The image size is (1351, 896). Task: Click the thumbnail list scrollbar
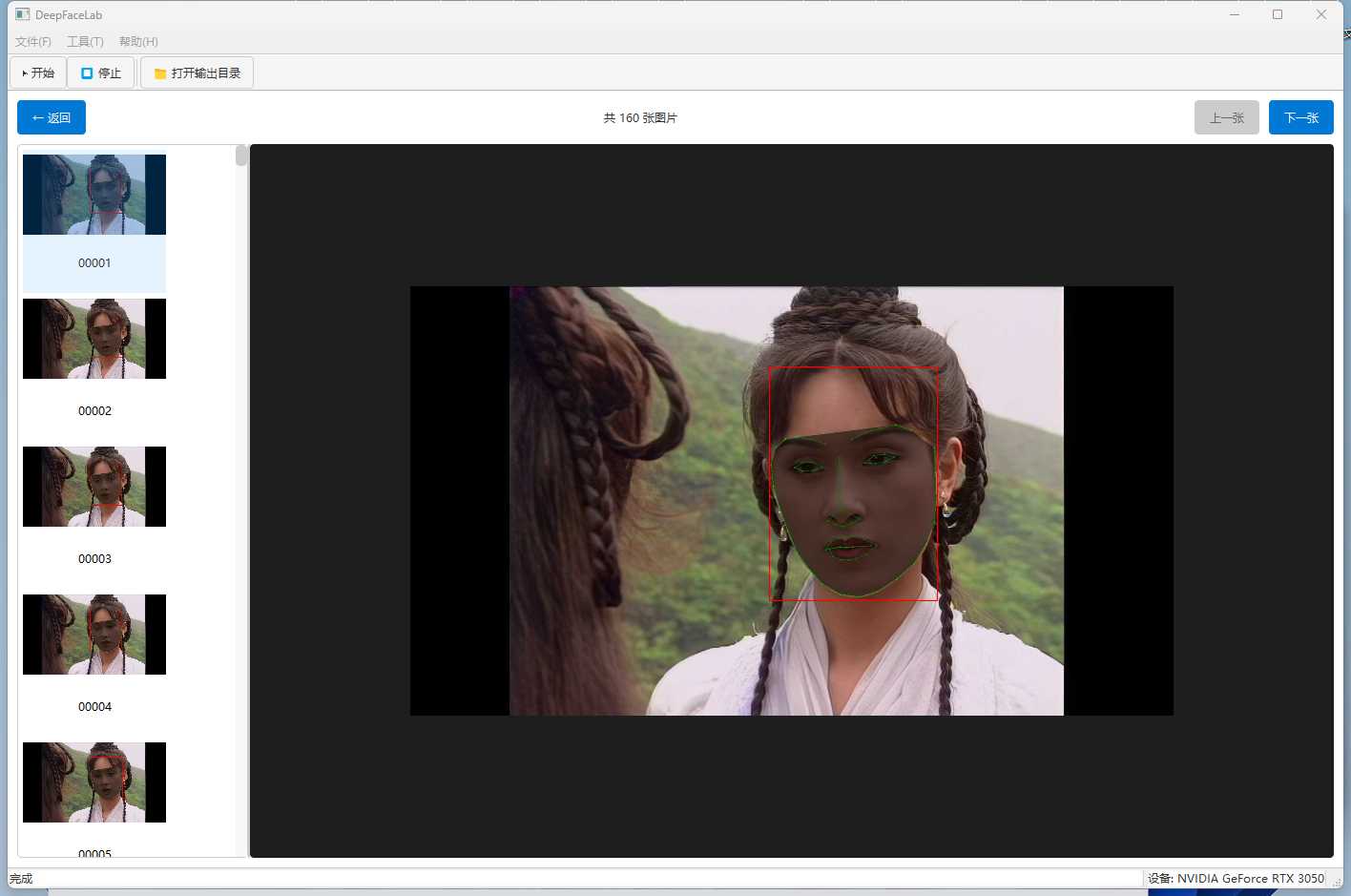click(240, 156)
